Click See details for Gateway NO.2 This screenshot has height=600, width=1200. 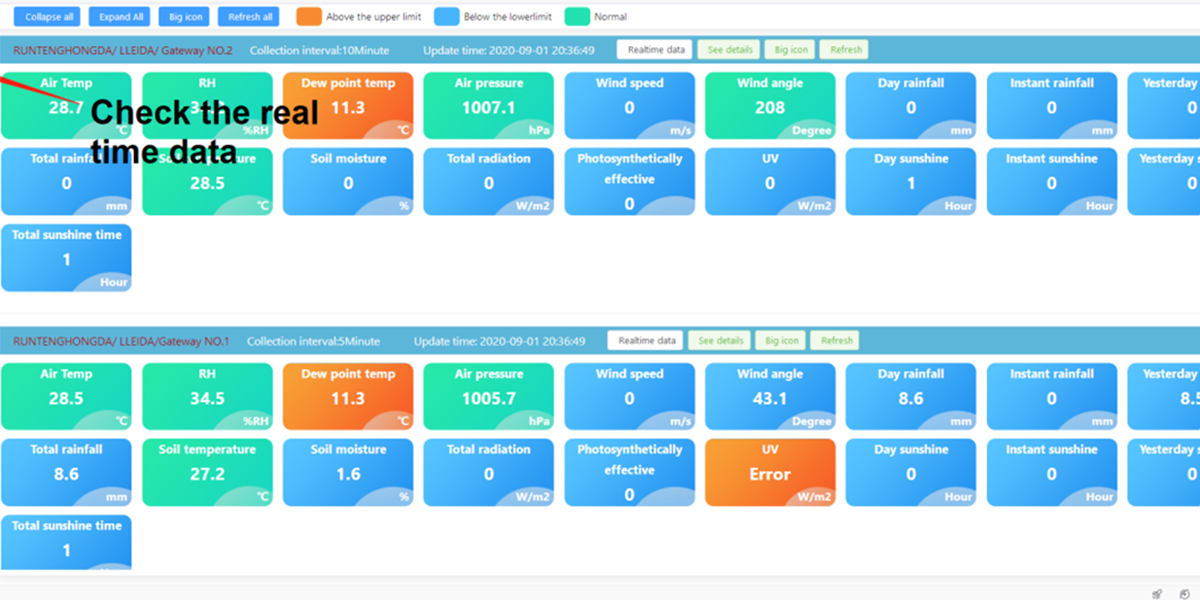[x=730, y=50]
